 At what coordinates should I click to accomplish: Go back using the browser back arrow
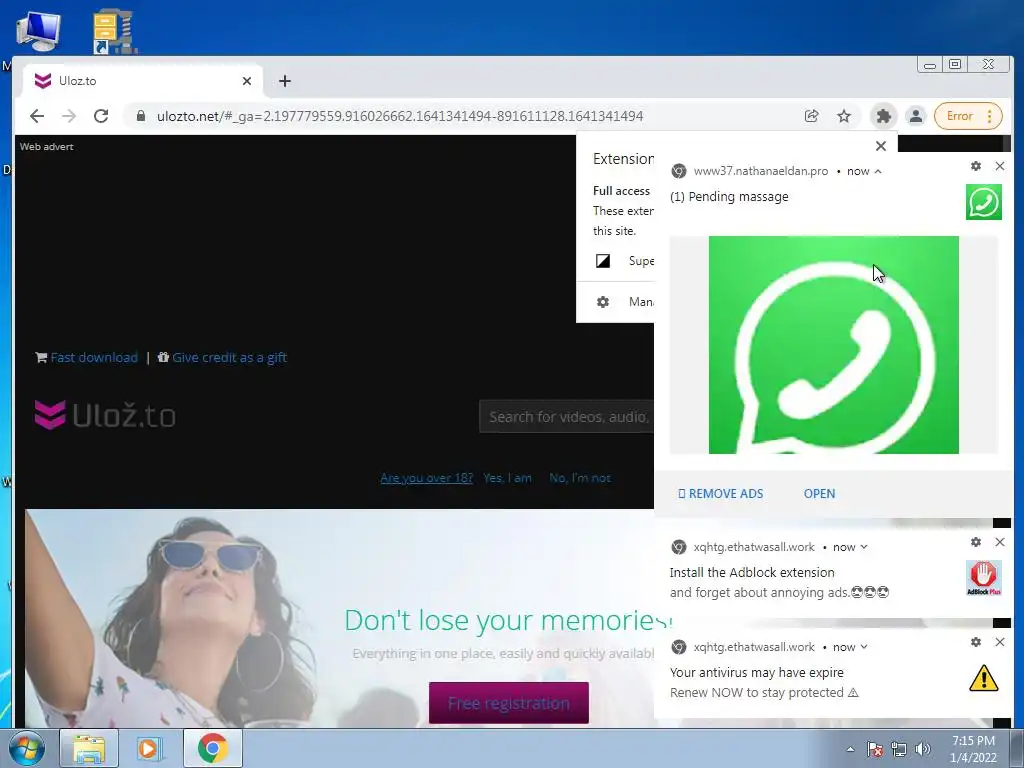point(37,116)
